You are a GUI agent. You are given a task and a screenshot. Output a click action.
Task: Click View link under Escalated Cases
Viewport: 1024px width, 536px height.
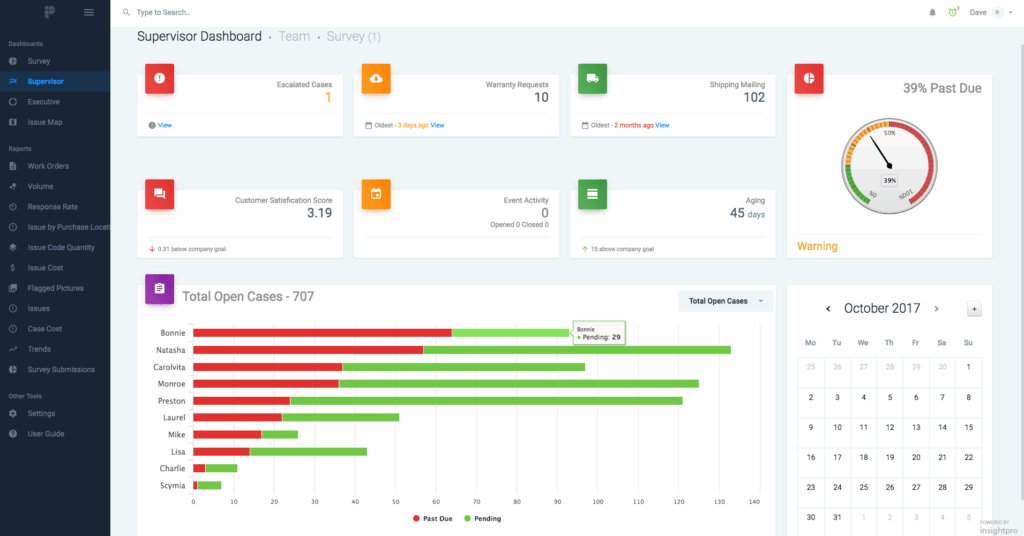pyautogui.click(x=165, y=125)
